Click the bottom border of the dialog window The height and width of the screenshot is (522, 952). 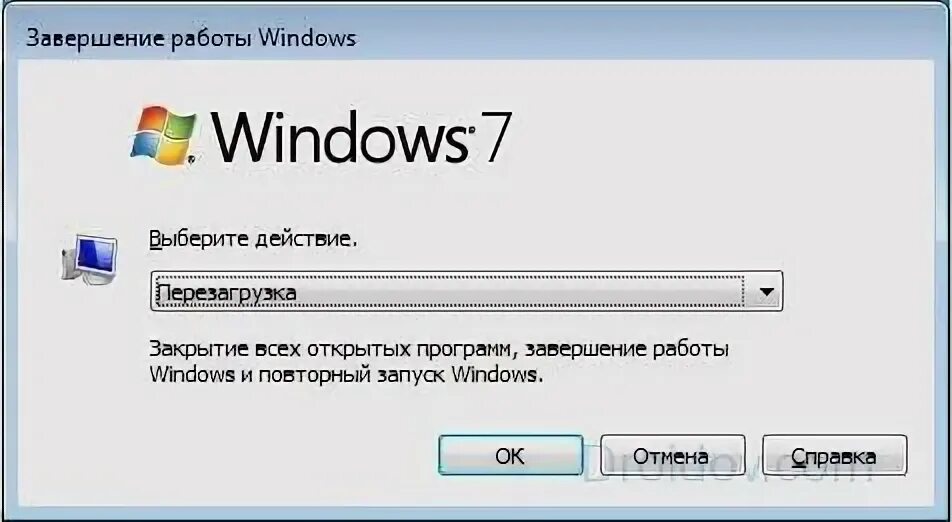476,514
